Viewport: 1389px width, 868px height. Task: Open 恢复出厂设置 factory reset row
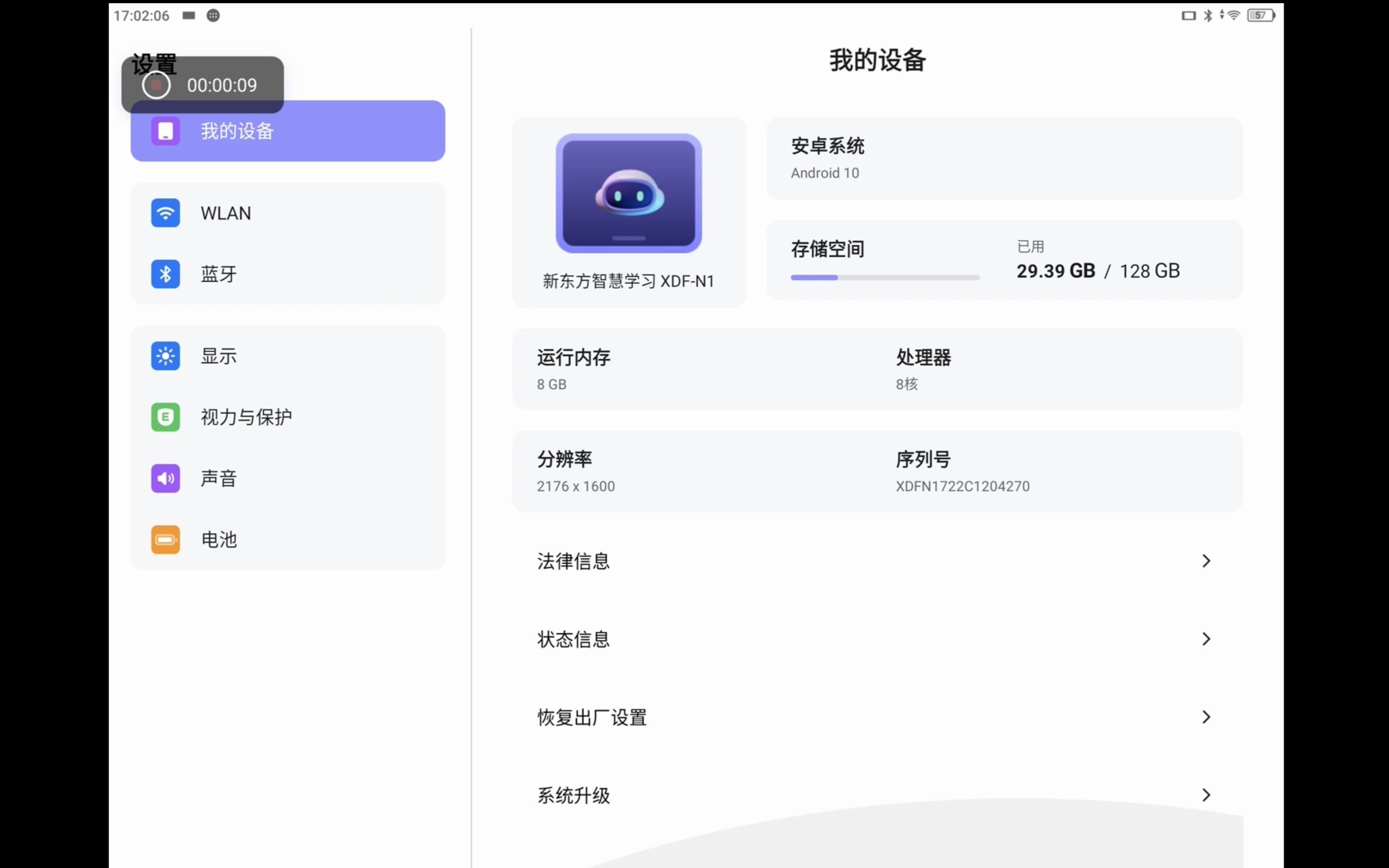877,717
